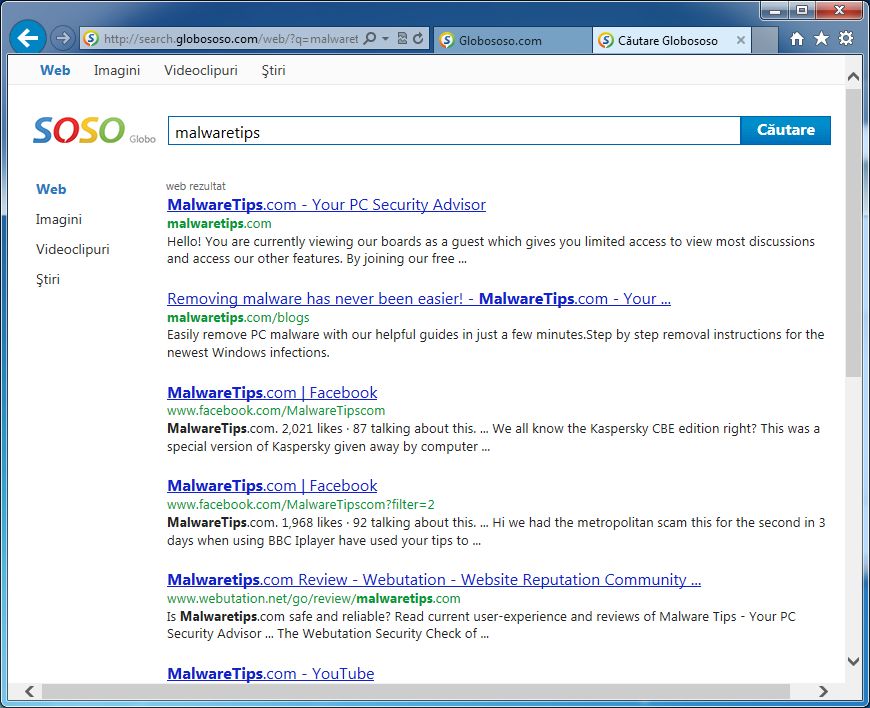The width and height of the screenshot is (870, 708).
Task: Click the Căutare search button
Action: coord(786,130)
